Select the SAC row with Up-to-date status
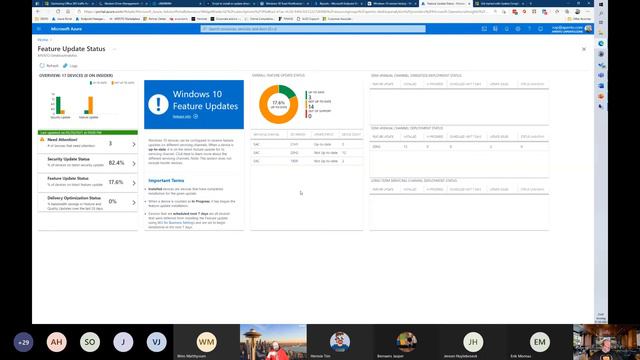 tap(307, 144)
